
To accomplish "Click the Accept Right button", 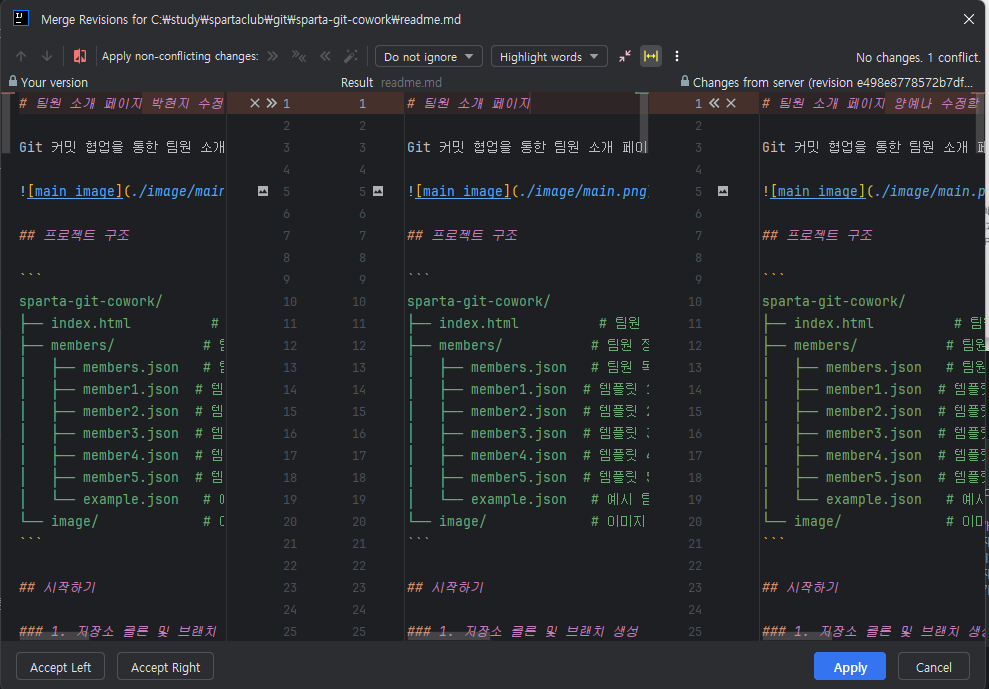I will tap(165, 667).
